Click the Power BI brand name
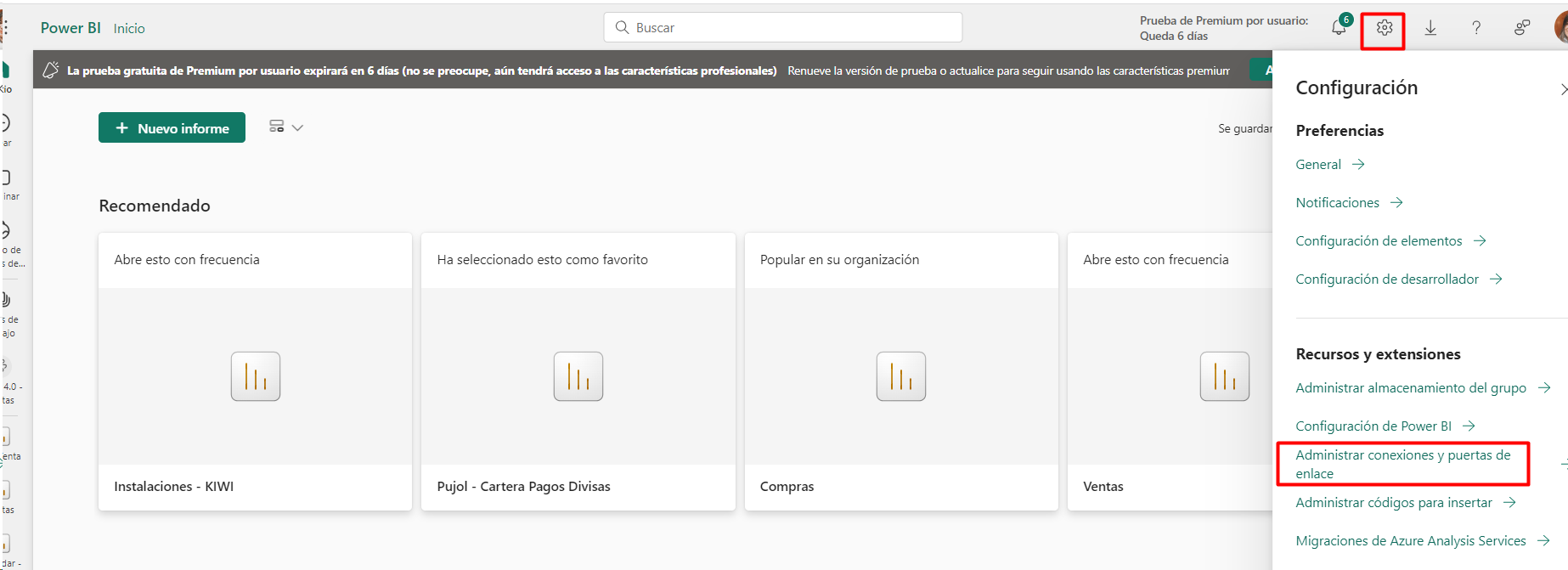The width and height of the screenshot is (1568, 570). pyautogui.click(x=71, y=28)
